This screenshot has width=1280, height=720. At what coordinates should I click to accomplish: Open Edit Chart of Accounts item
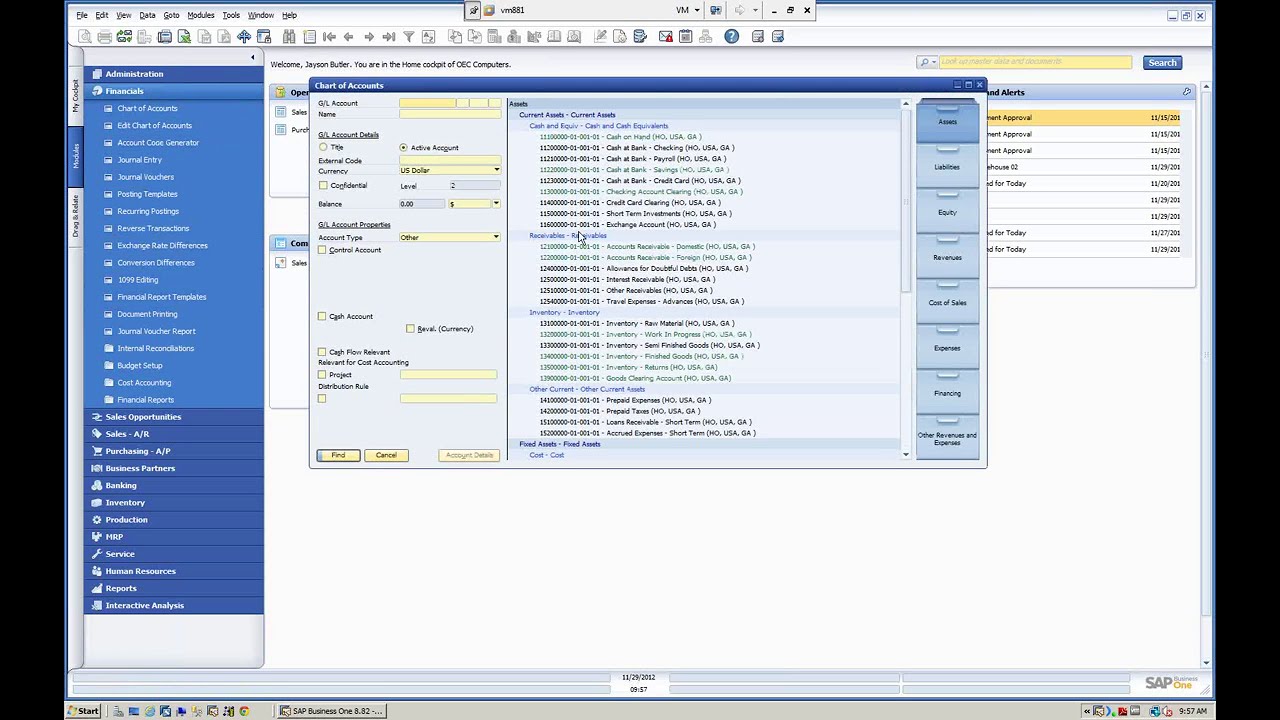(154, 126)
